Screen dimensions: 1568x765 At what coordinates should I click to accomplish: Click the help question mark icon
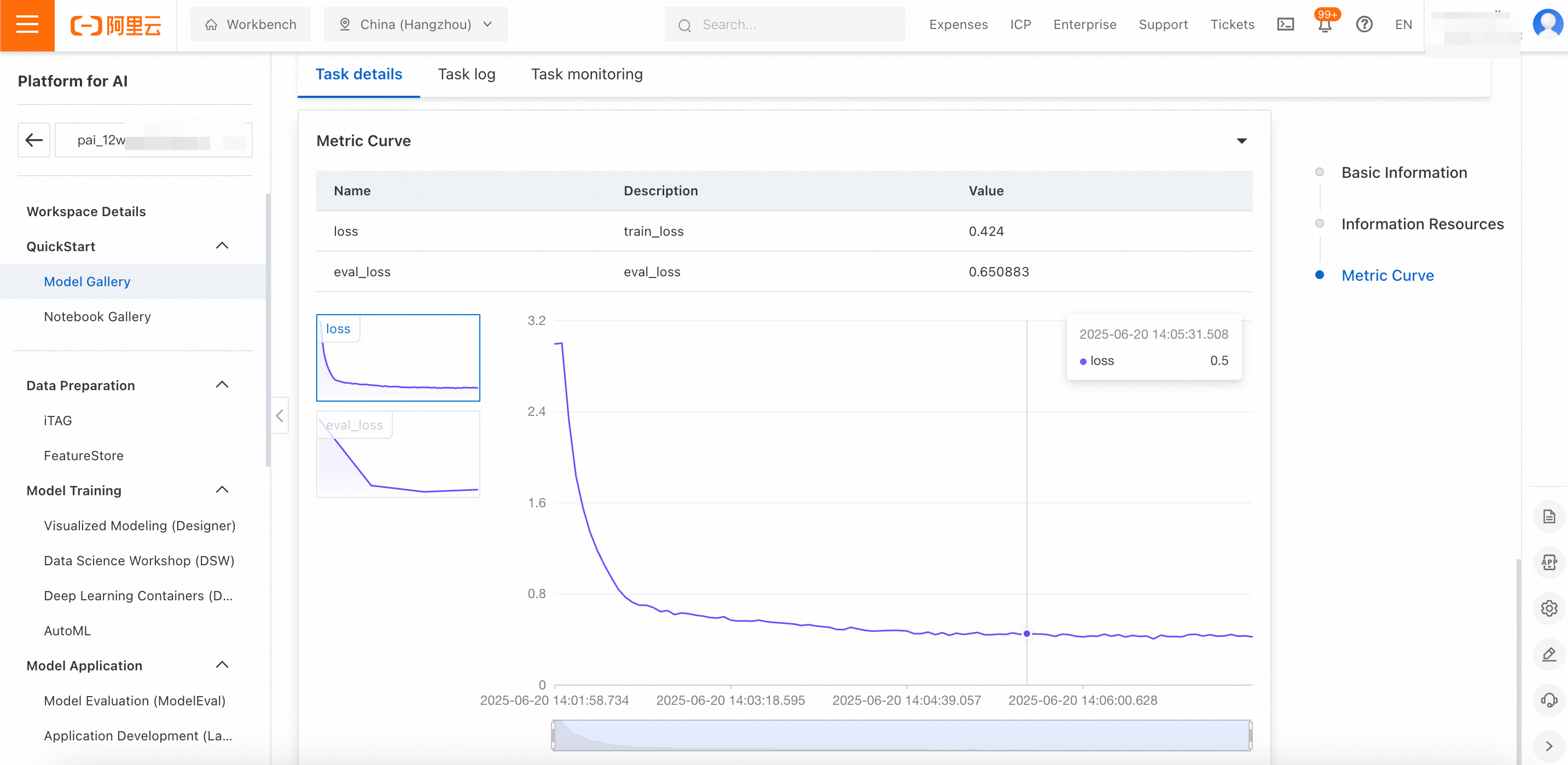coord(1364,25)
